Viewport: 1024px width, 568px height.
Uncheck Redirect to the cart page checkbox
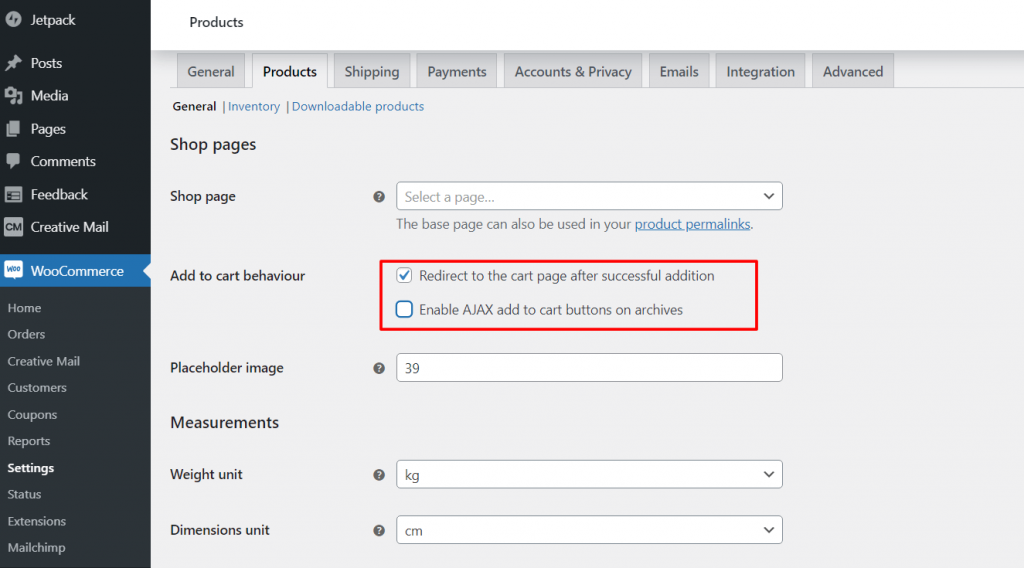404,275
